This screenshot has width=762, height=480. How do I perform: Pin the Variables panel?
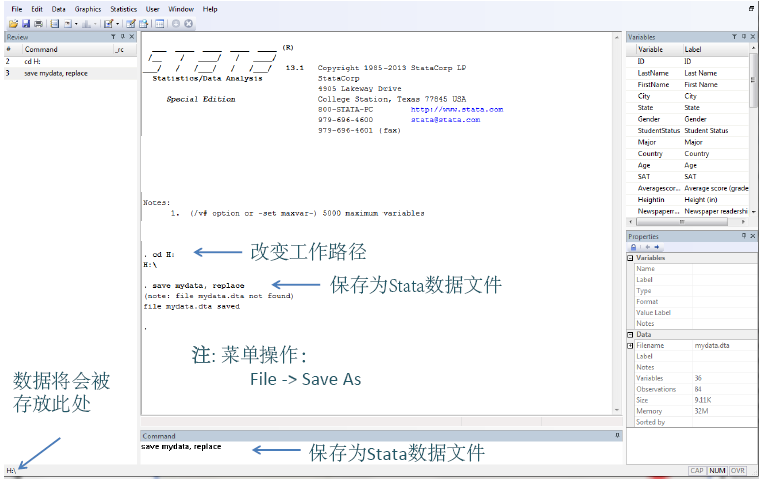click(x=744, y=37)
